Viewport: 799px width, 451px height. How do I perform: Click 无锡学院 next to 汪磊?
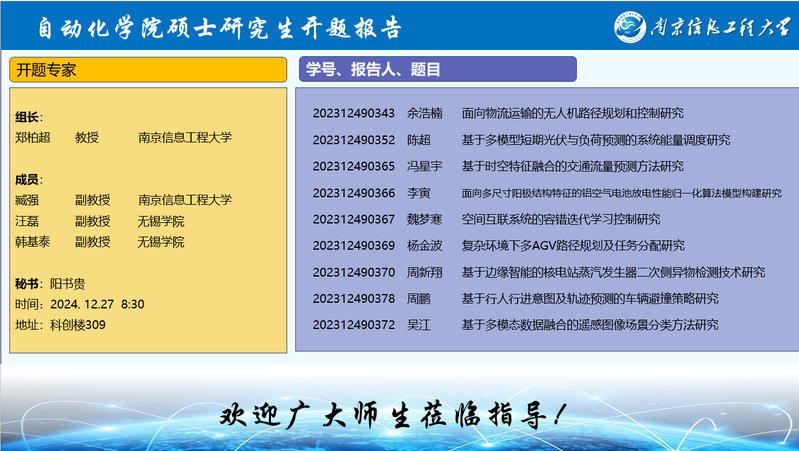coord(161,221)
